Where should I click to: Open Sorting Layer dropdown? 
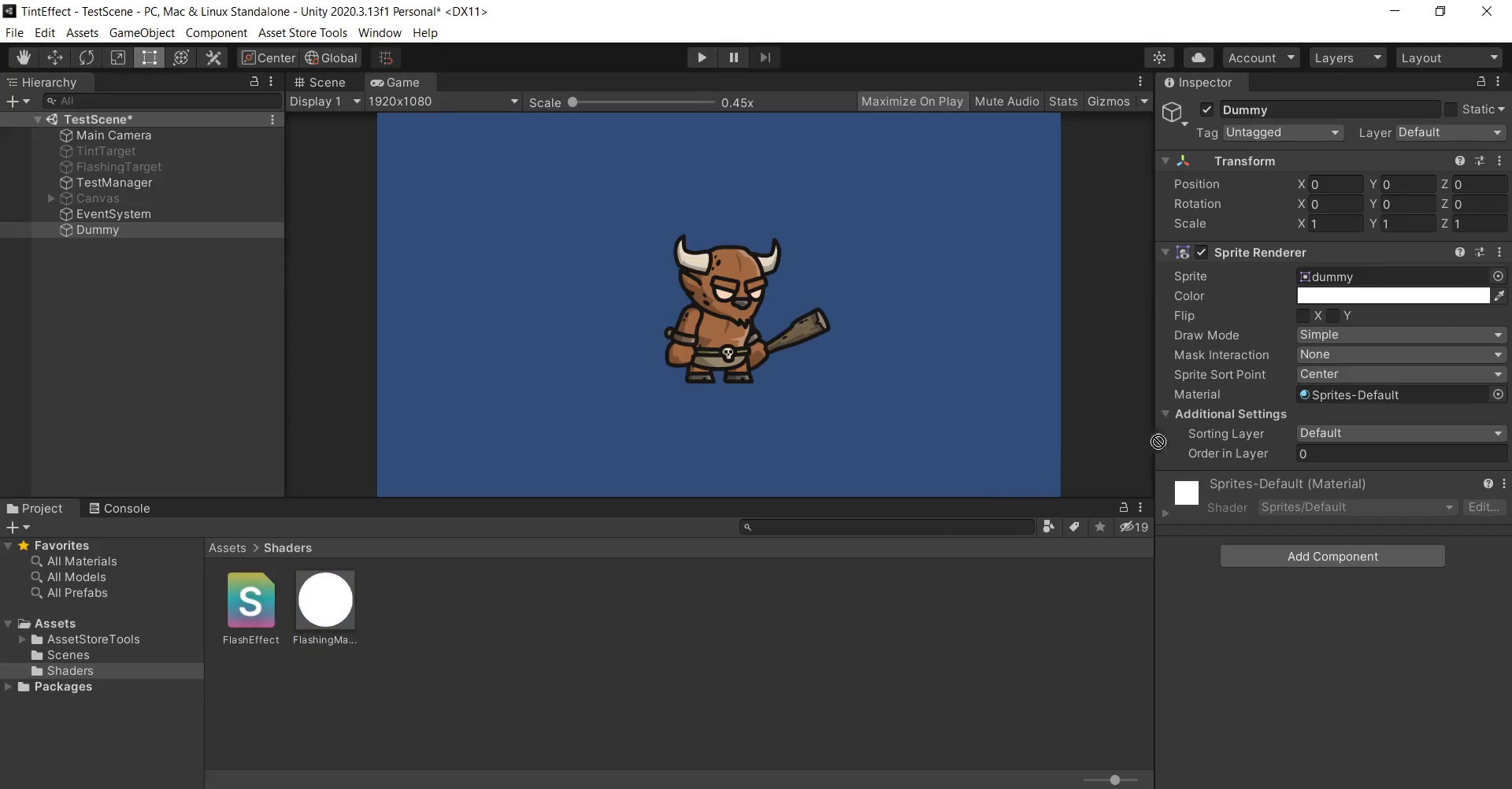pyautogui.click(x=1402, y=433)
